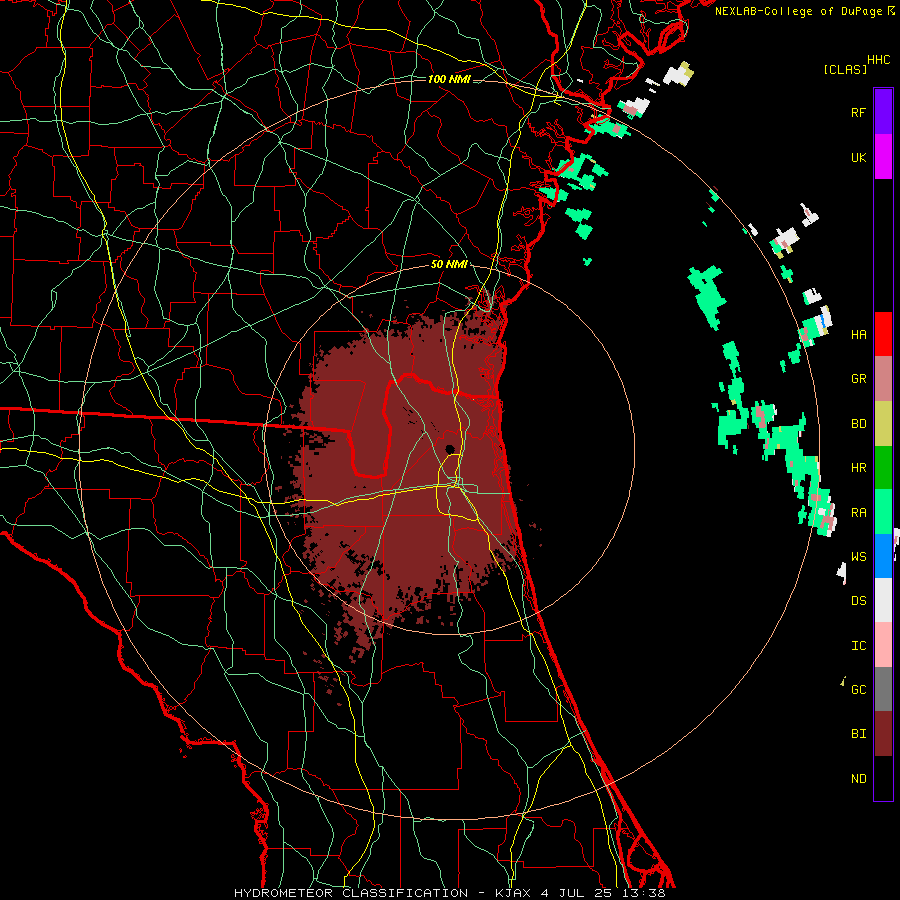This screenshot has width=900, height=900.
Task: Click the WS blue legend swatch
Action: (883, 556)
